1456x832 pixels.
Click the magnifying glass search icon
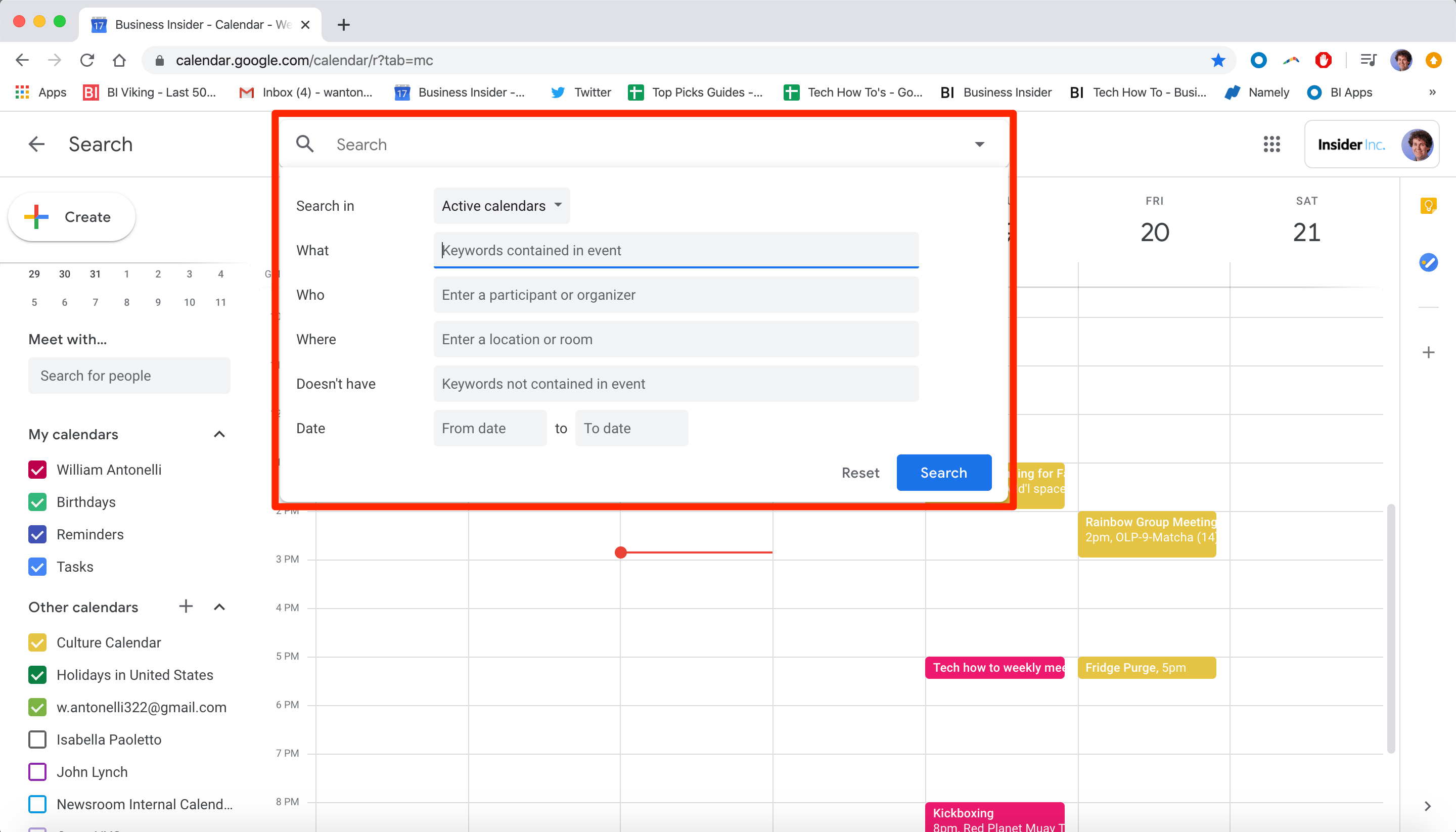pyautogui.click(x=305, y=144)
